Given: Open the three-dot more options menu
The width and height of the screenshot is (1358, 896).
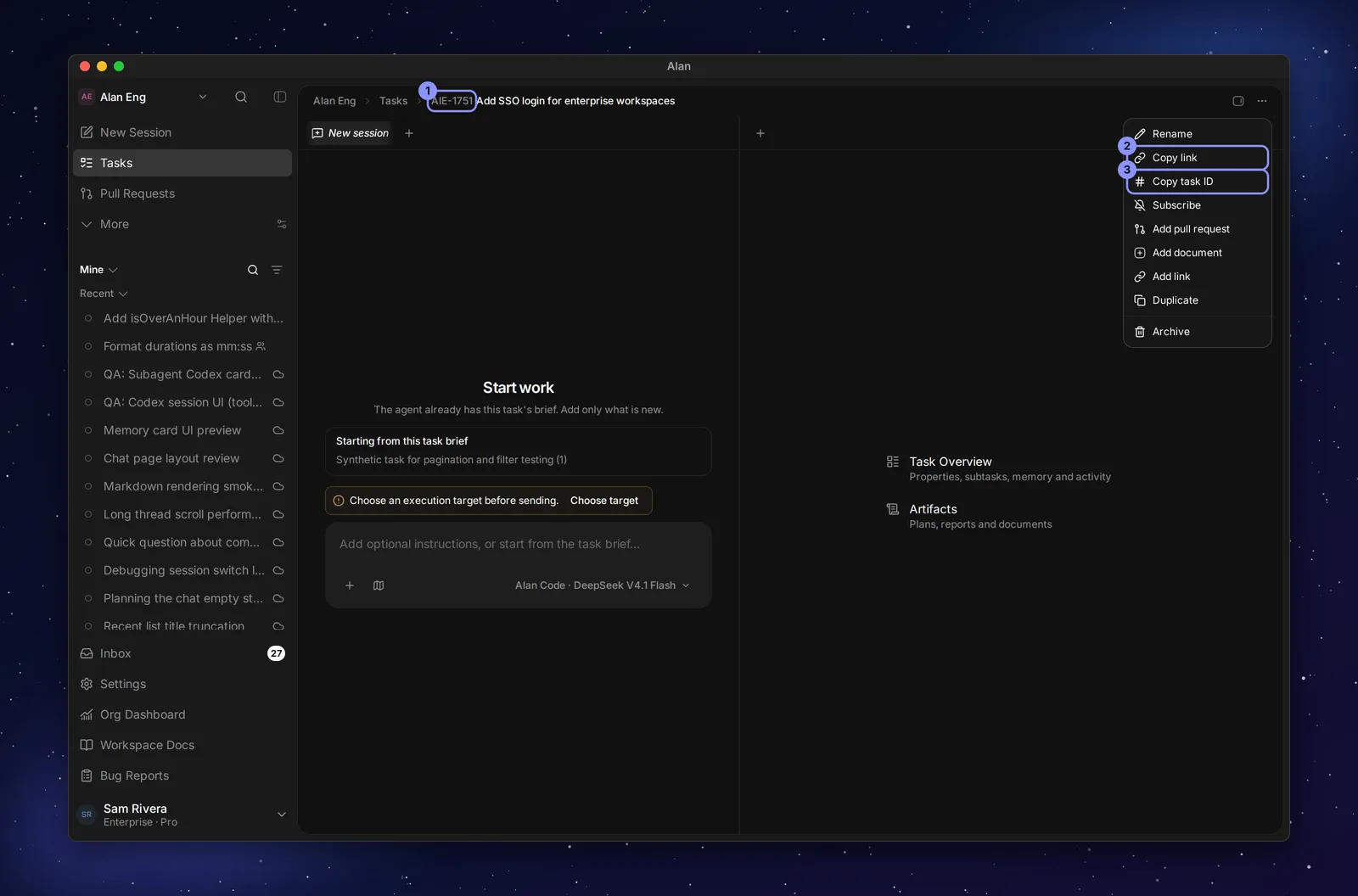Looking at the screenshot, I should (1262, 101).
